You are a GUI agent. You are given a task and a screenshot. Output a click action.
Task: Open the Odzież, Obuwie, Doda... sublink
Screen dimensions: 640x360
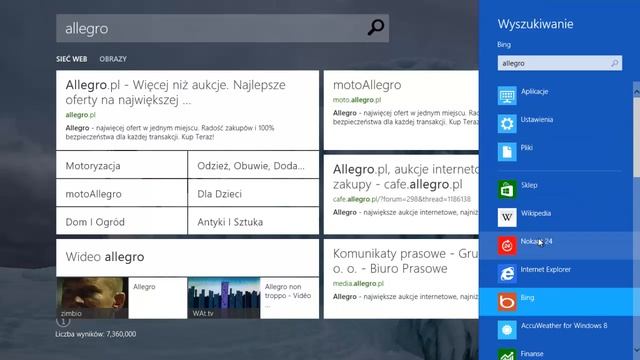pyautogui.click(x=253, y=166)
